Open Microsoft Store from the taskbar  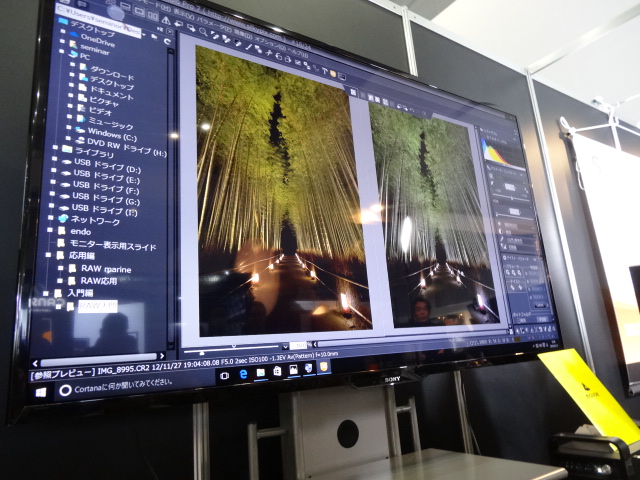pyautogui.click(x=277, y=371)
